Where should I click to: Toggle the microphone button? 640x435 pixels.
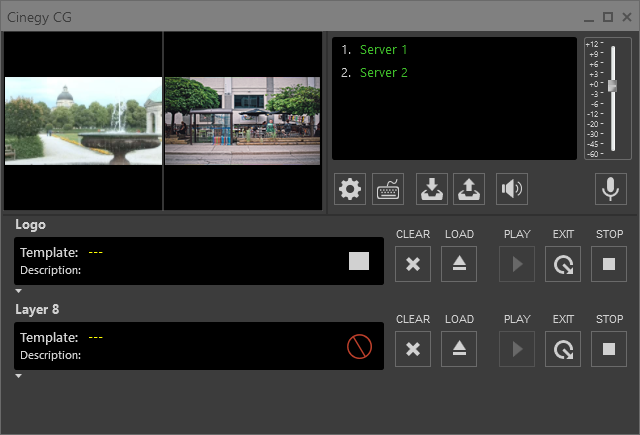pyautogui.click(x=607, y=189)
